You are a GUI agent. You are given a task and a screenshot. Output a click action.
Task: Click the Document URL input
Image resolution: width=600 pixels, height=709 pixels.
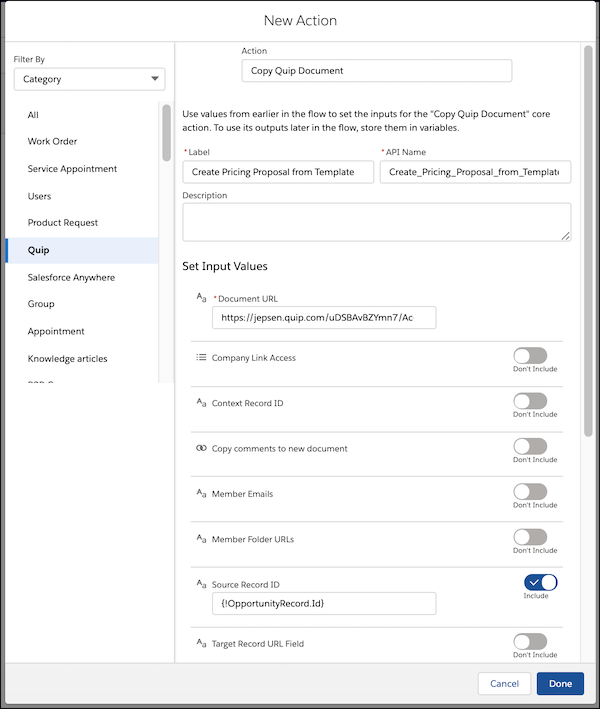click(324, 317)
